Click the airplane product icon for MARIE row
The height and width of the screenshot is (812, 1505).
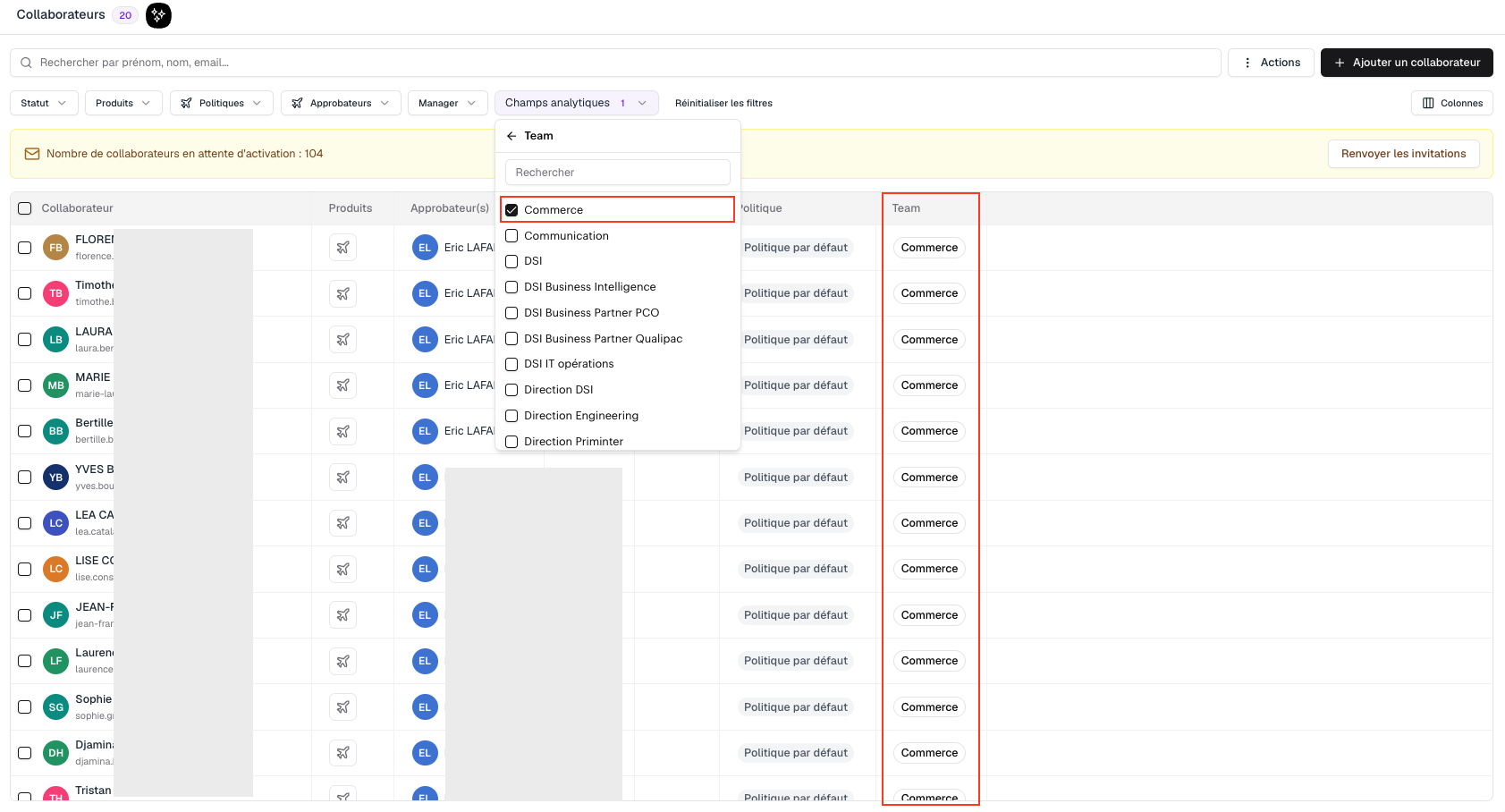point(342,385)
